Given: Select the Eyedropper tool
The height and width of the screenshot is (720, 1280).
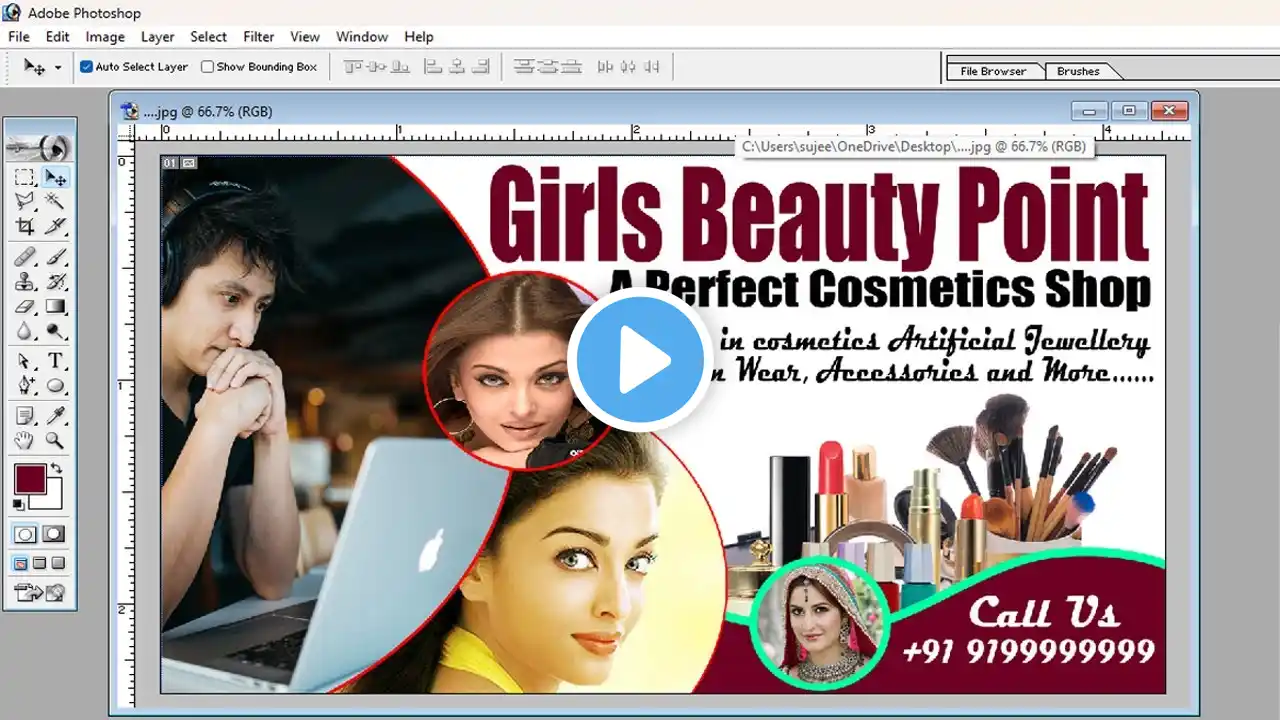Looking at the screenshot, I should [56, 415].
